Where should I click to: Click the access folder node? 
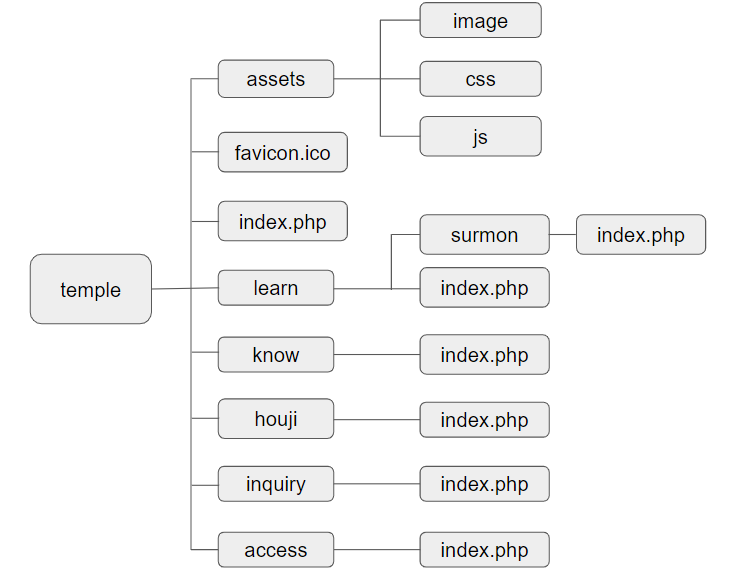tap(276, 550)
